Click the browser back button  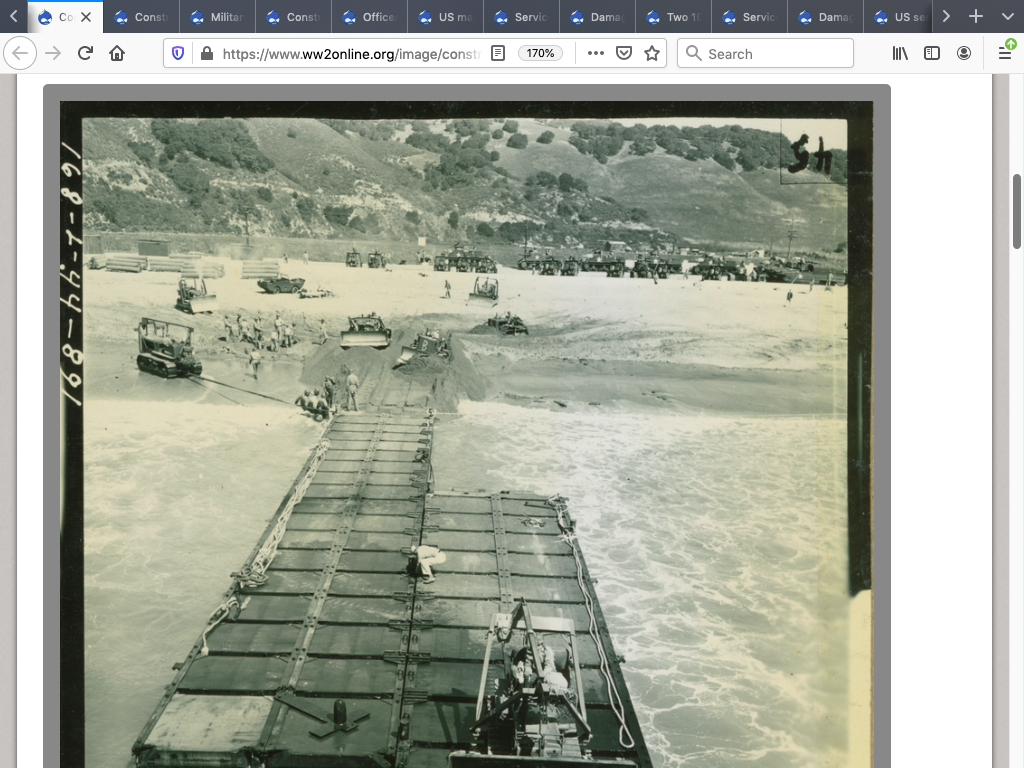pyautogui.click(x=20, y=54)
